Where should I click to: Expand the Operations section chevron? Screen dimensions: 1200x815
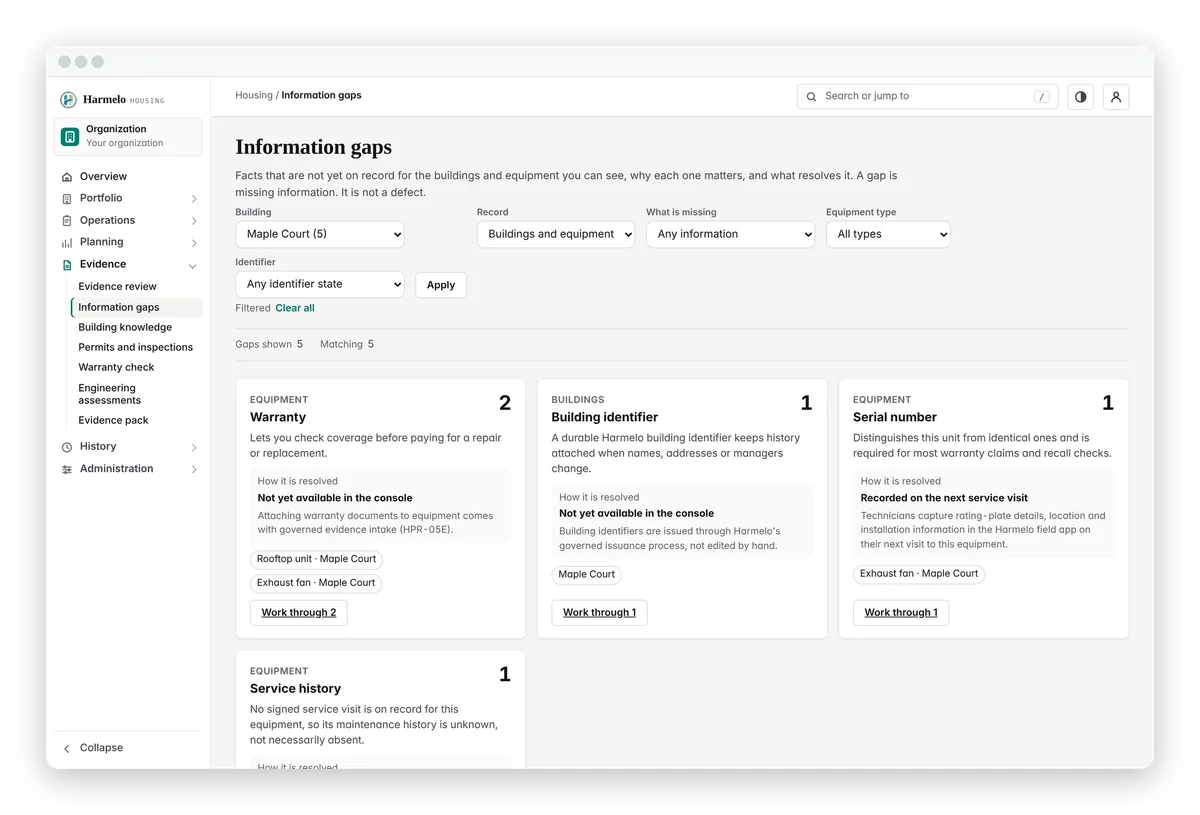pos(194,221)
